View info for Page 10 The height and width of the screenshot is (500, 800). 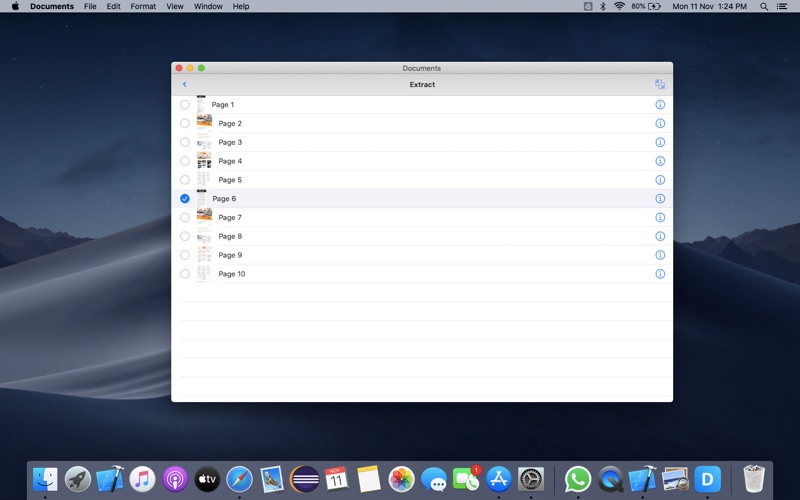click(x=660, y=274)
